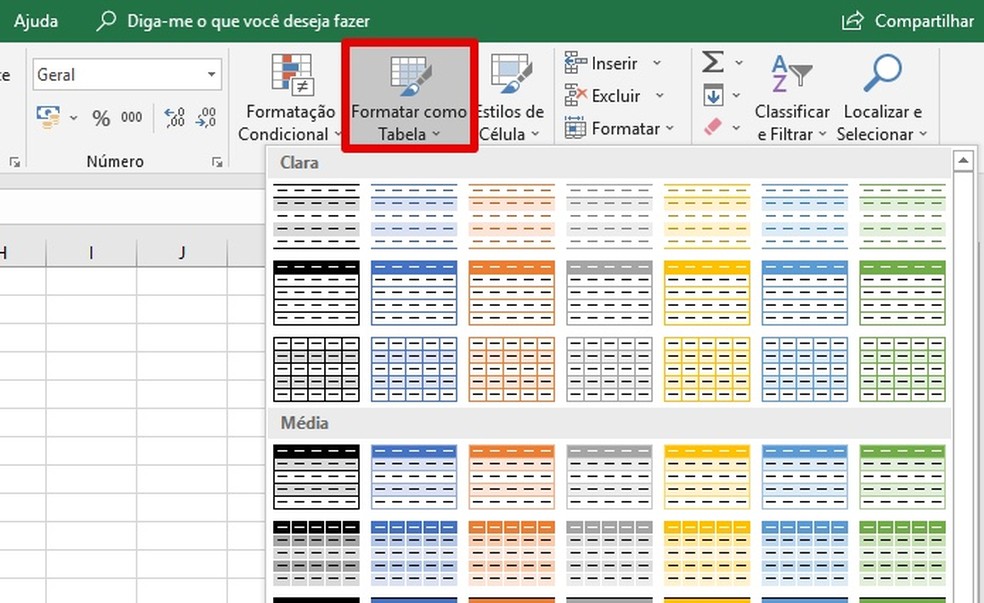Viewport: 984px width, 603px height.
Task: Click the increase decimal icon
Action: (172, 117)
